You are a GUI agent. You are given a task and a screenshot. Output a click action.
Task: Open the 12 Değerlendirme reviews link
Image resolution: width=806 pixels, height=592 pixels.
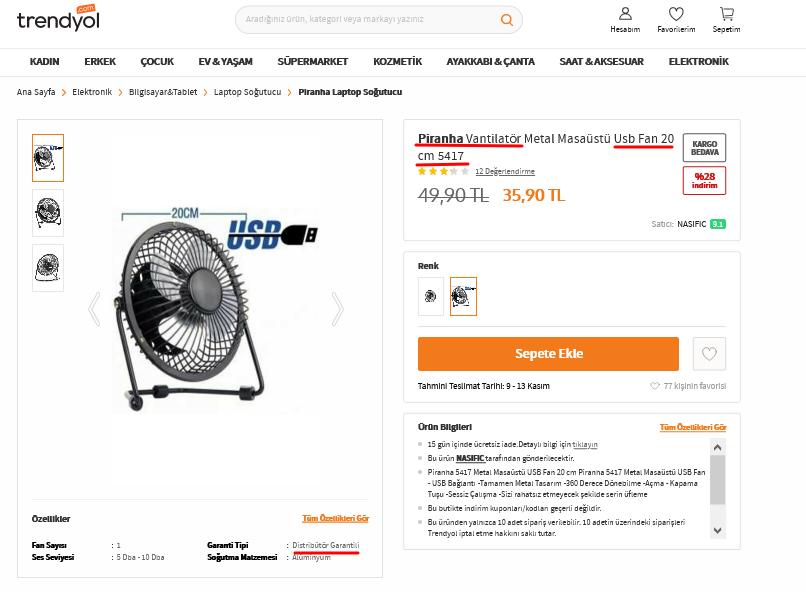click(504, 171)
